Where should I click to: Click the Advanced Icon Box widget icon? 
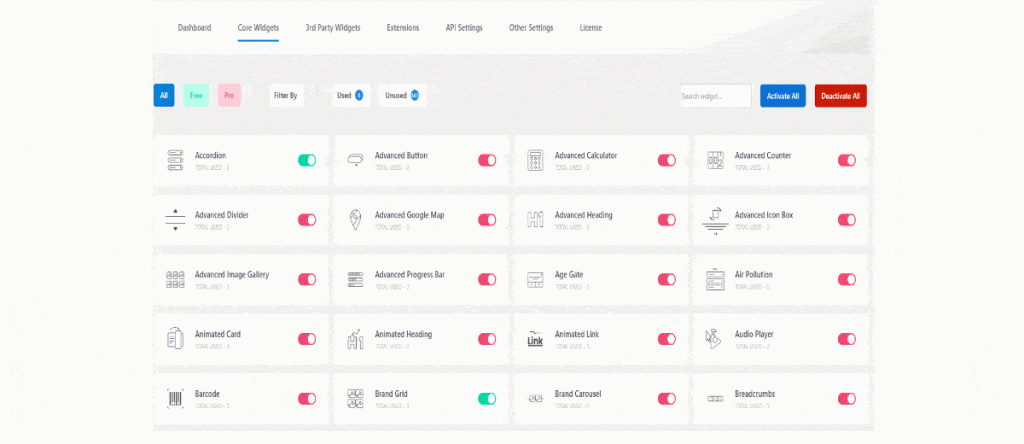pyautogui.click(x=715, y=221)
